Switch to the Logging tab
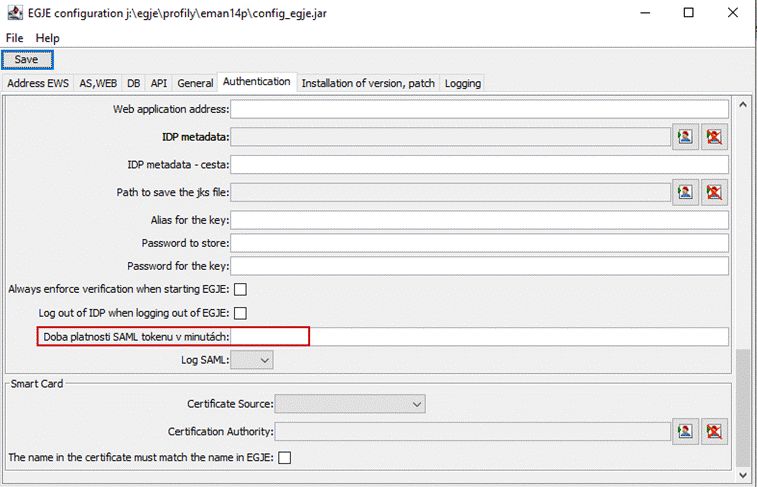 click(x=463, y=83)
